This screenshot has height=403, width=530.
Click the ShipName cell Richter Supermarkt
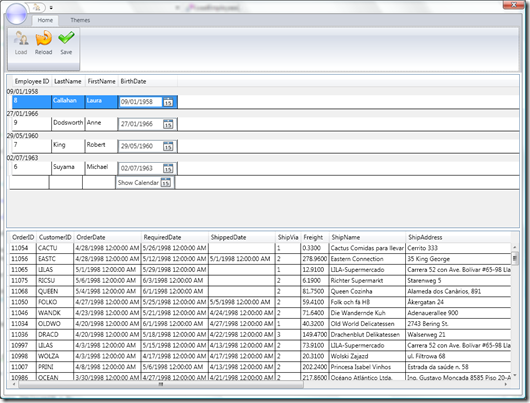point(367,281)
